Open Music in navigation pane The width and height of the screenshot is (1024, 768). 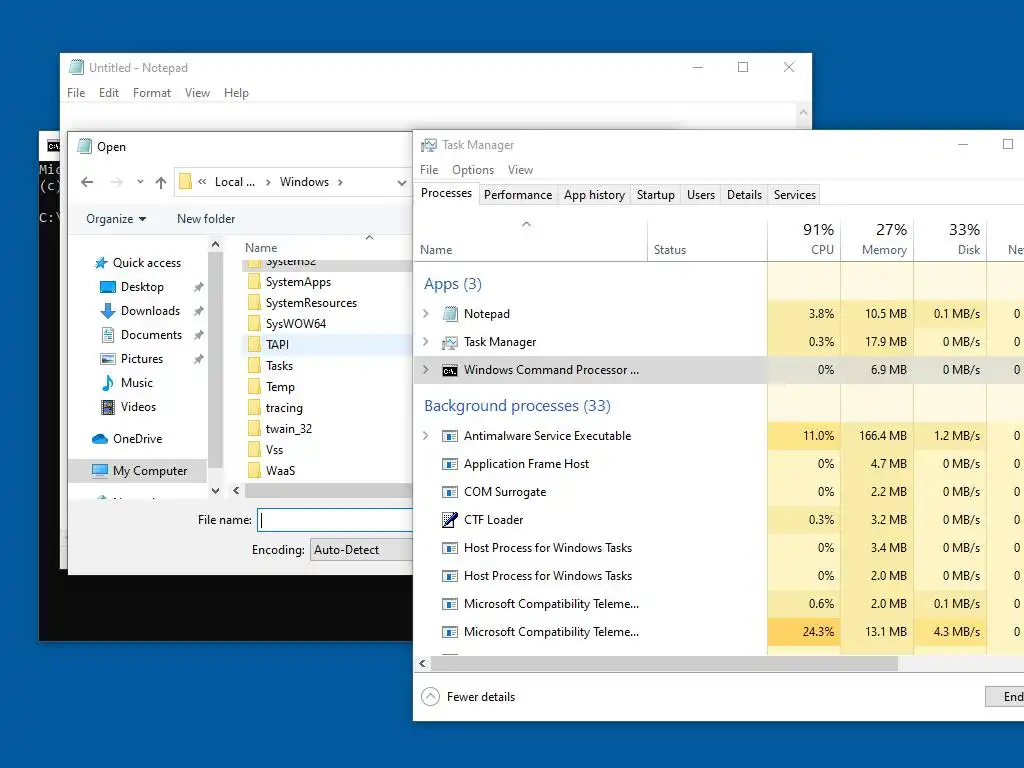pyautogui.click(x=136, y=383)
